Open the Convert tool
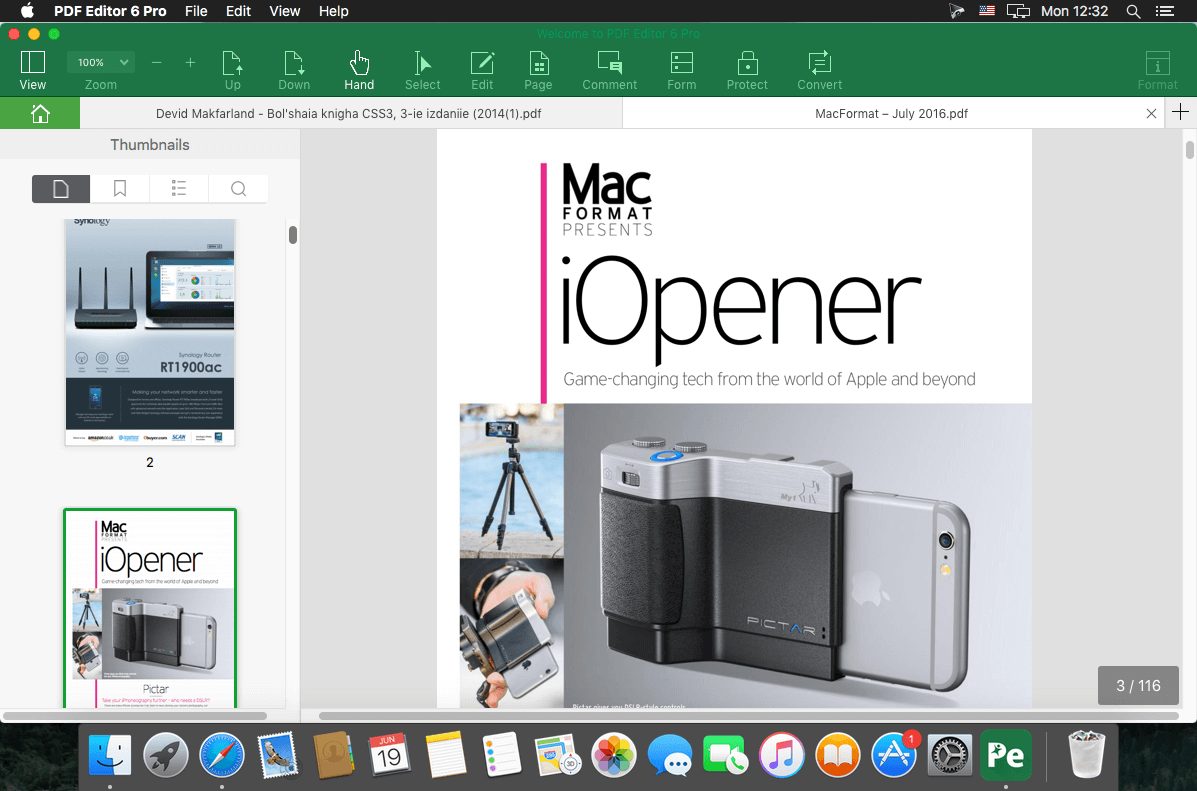 [x=819, y=70]
